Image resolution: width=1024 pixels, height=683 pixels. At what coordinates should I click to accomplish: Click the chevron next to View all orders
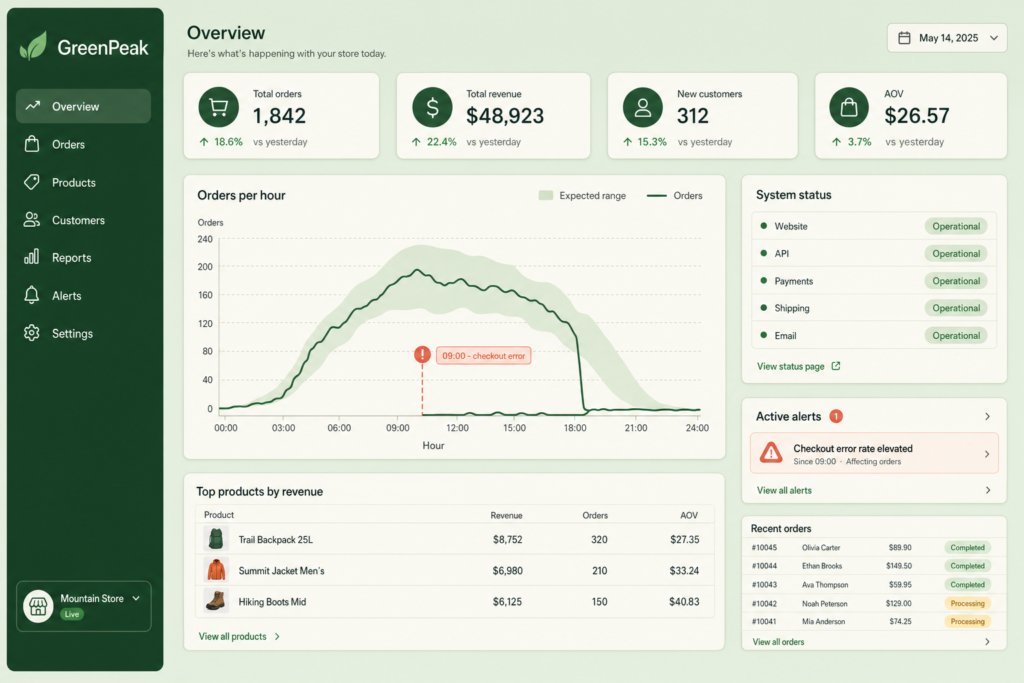pos(987,642)
